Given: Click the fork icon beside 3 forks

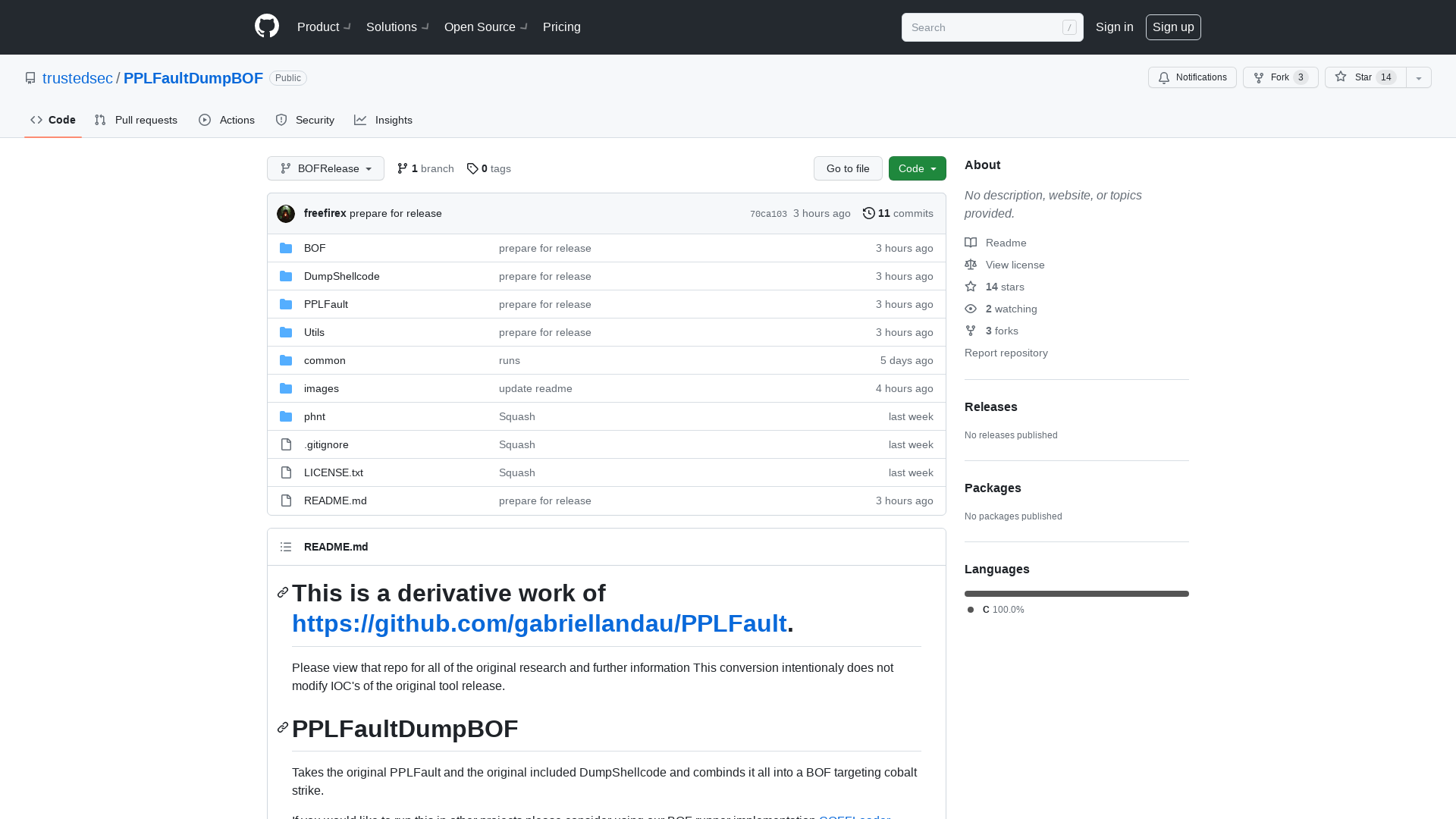Looking at the screenshot, I should [x=971, y=331].
